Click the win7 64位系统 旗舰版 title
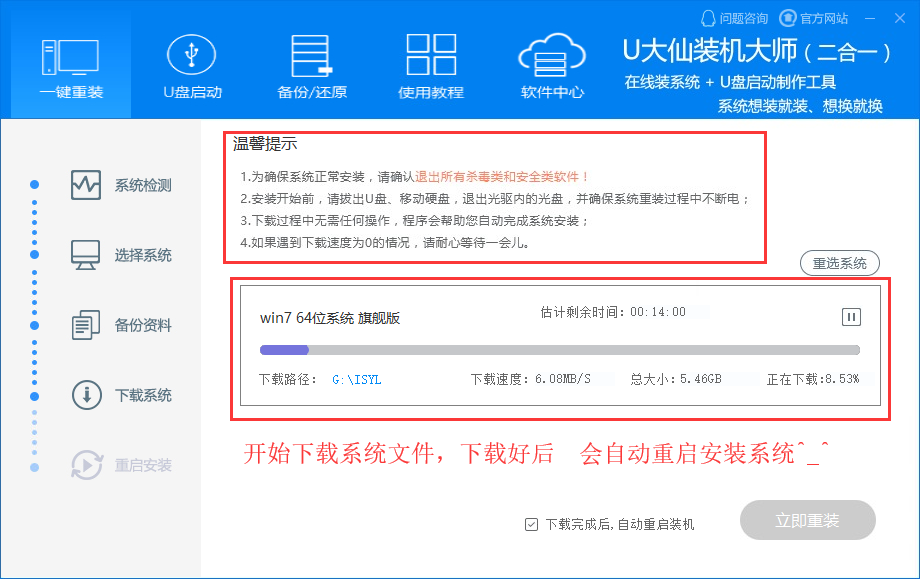The image size is (920, 579). coord(330,318)
